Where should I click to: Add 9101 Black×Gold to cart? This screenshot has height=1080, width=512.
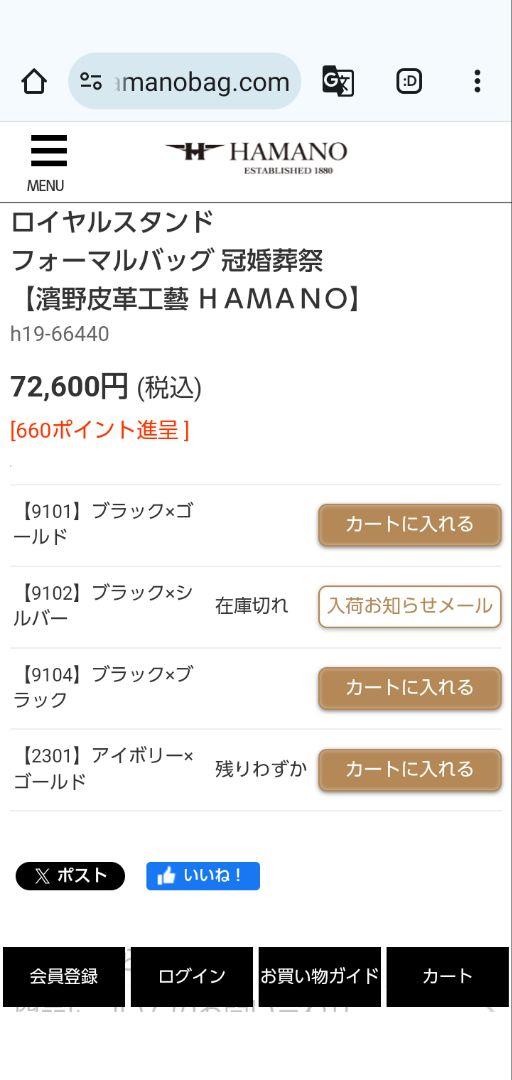[x=409, y=525]
